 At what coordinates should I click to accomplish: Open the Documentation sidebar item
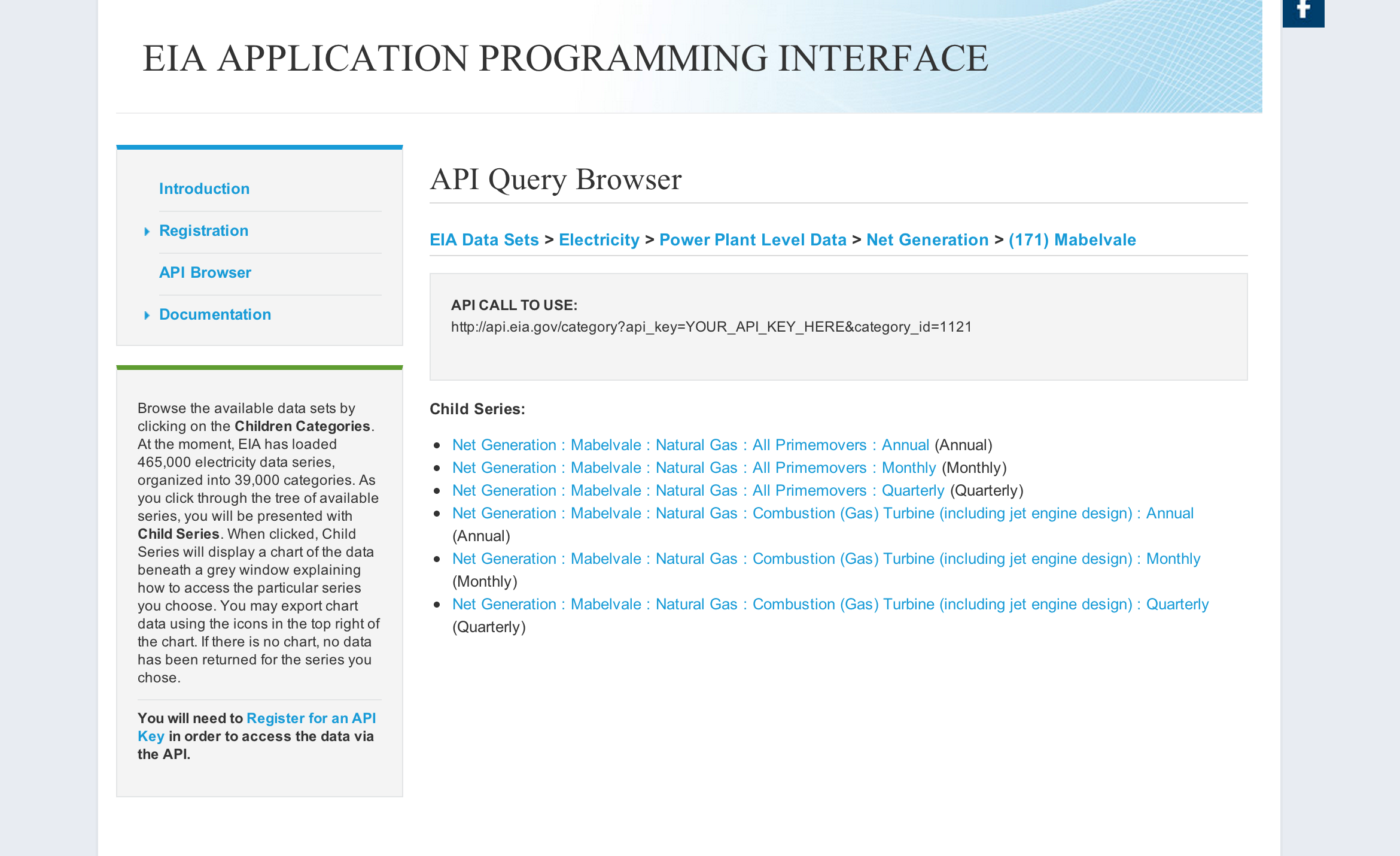point(215,314)
